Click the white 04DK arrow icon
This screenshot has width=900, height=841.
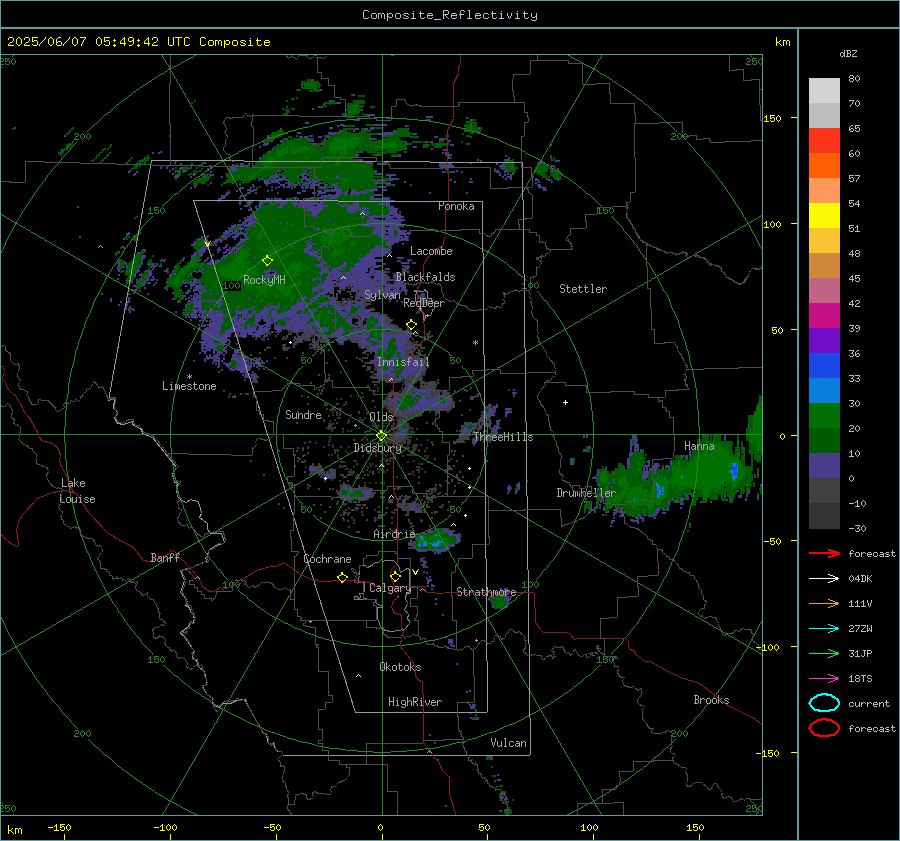[824, 578]
